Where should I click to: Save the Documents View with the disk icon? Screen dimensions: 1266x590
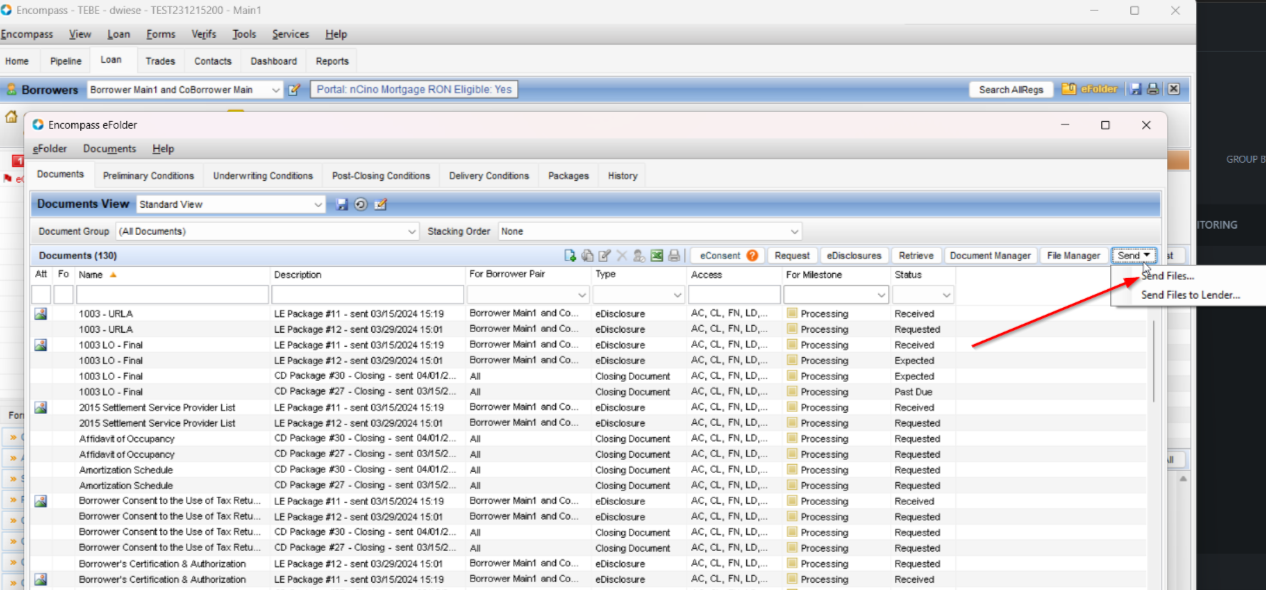click(342, 204)
